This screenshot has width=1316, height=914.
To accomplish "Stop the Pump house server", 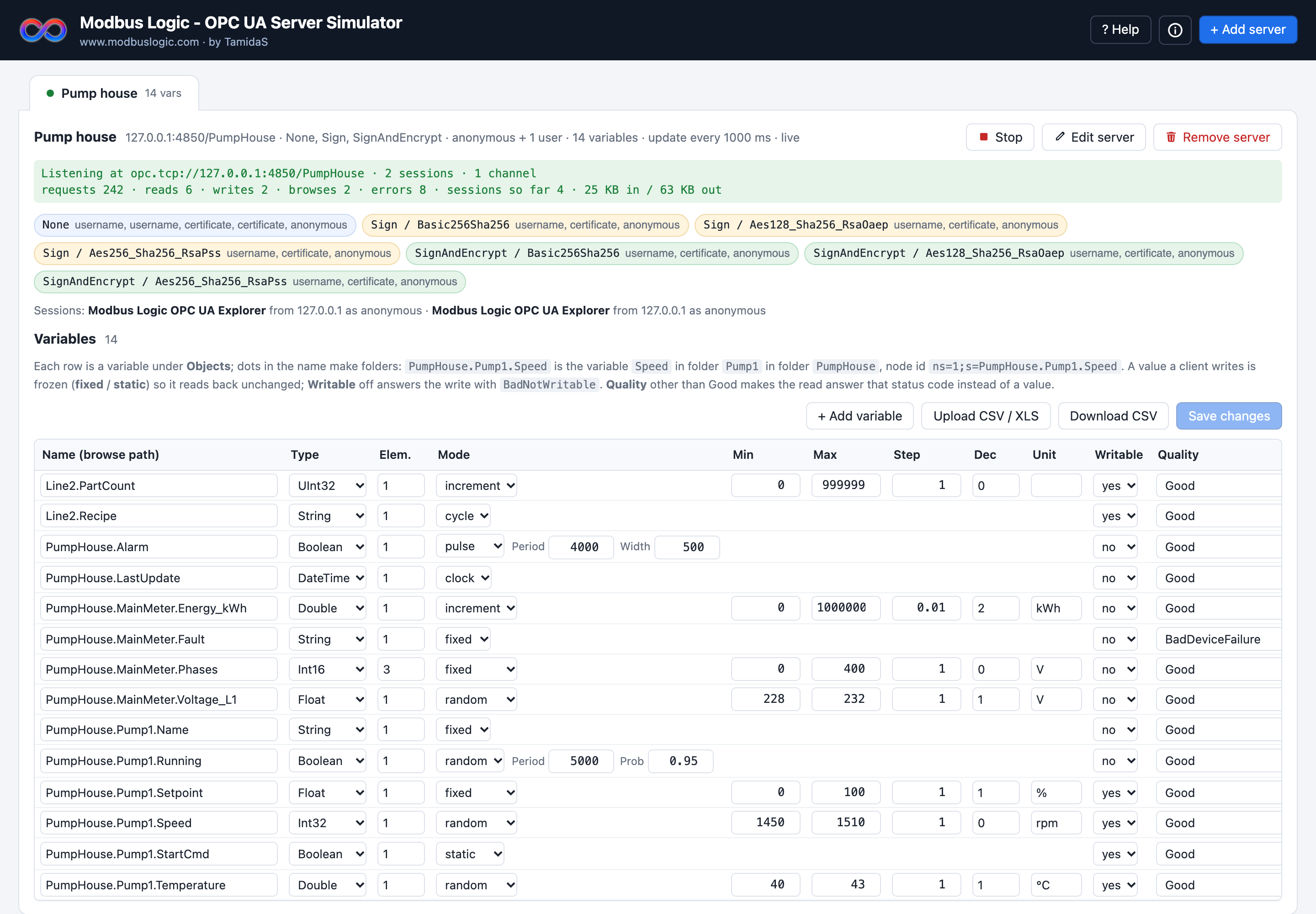I will [x=1000, y=138].
